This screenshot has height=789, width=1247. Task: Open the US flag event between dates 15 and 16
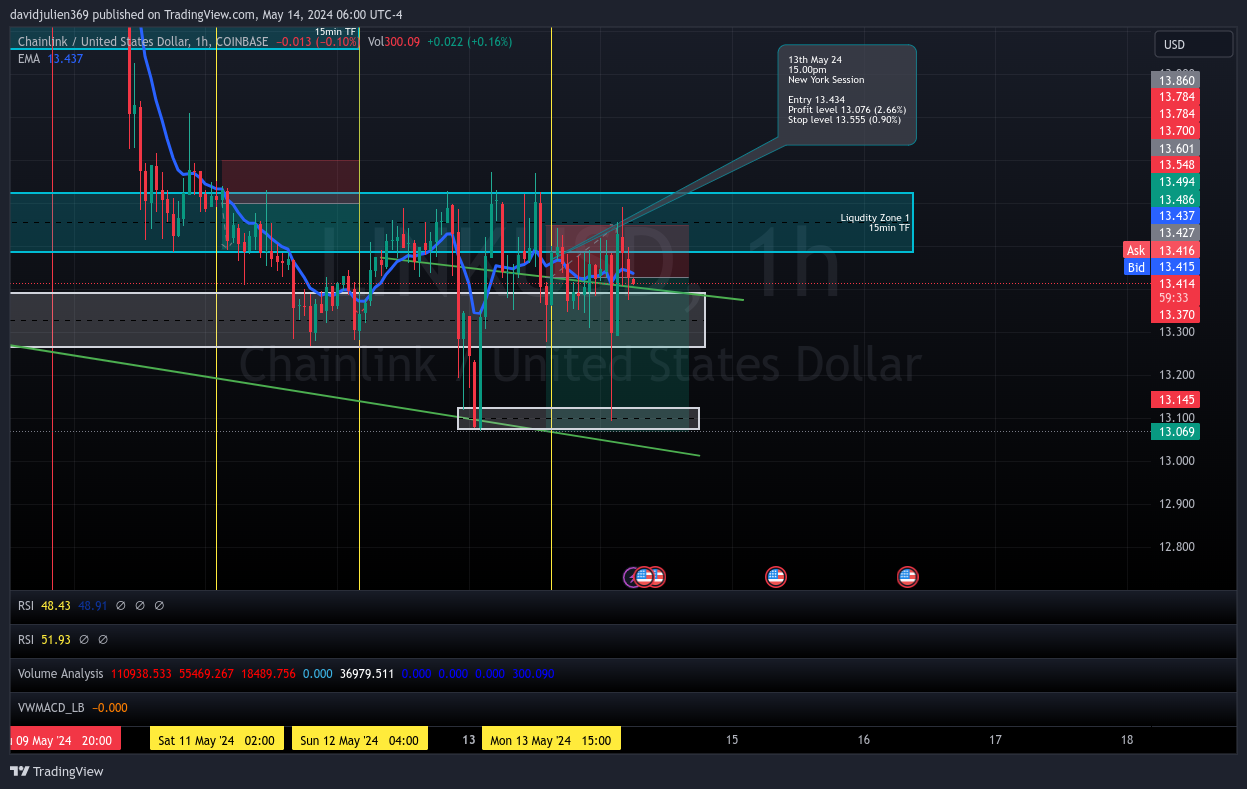(775, 576)
